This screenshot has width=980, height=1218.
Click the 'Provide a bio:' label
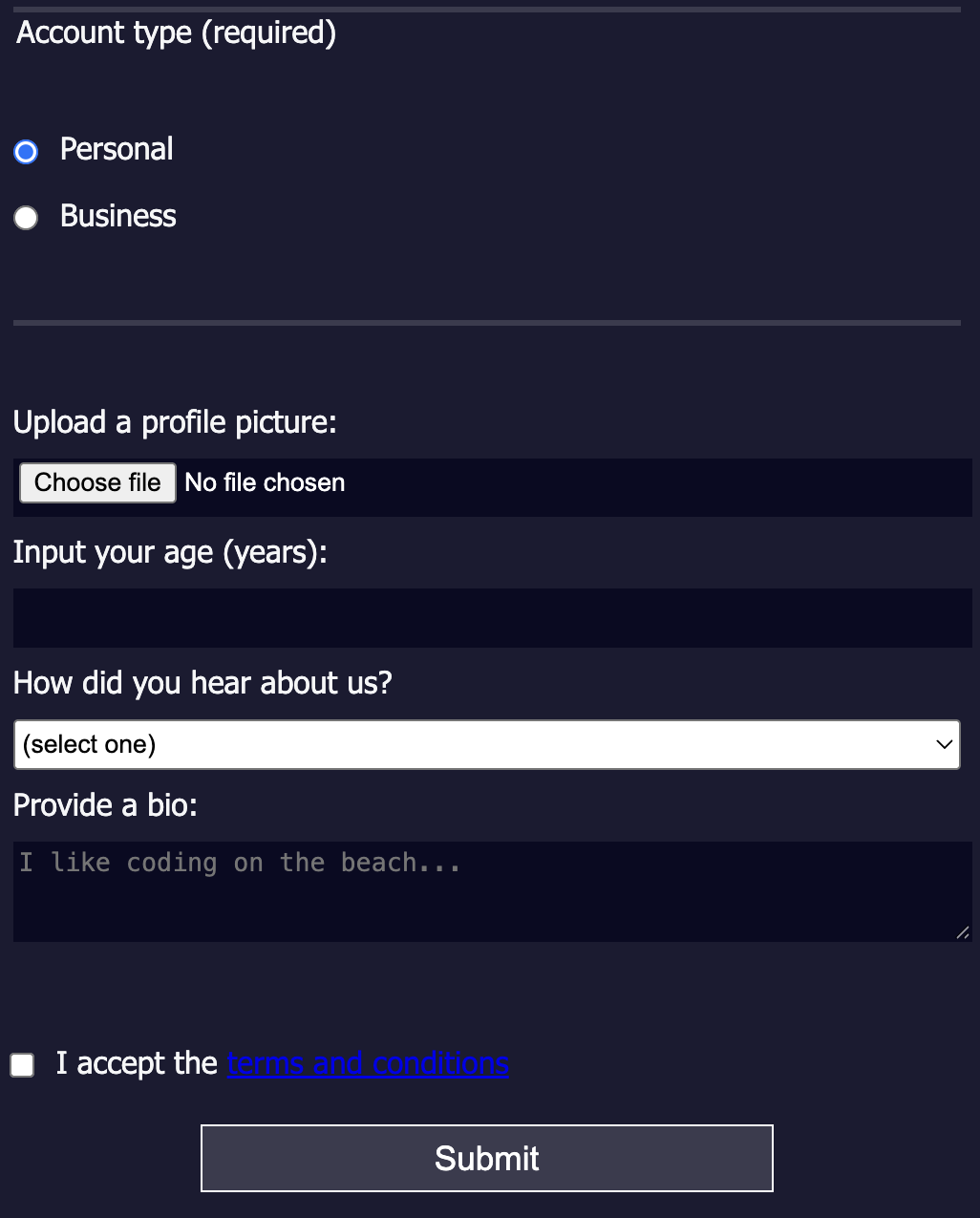click(105, 805)
